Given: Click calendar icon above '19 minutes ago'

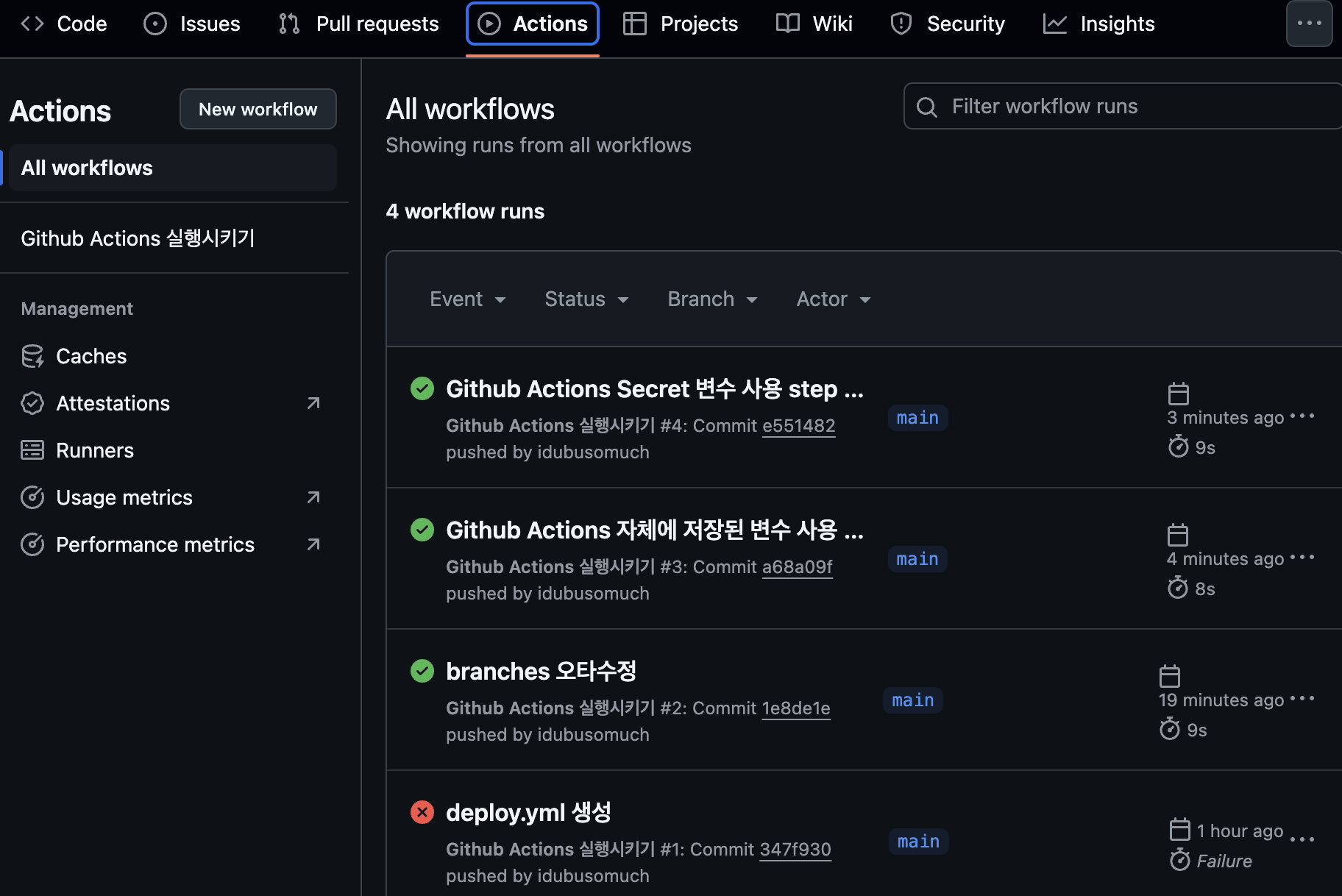Looking at the screenshot, I should [x=1170, y=676].
